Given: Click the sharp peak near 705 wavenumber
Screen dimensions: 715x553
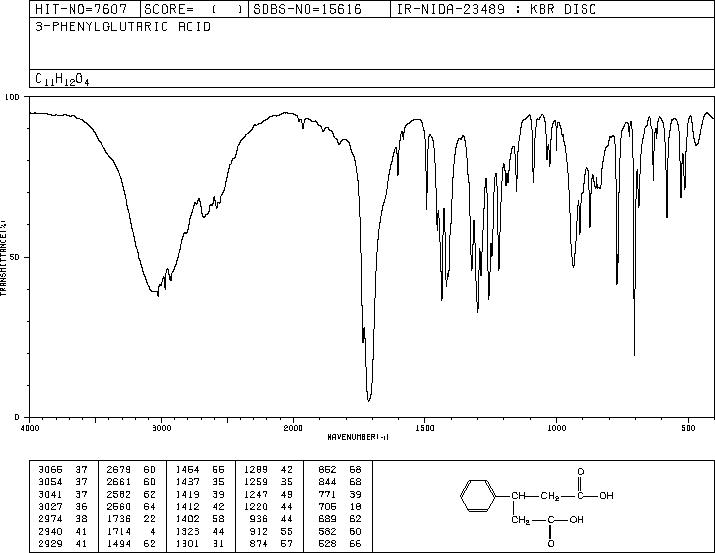Looking at the screenshot, I should tap(634, 355).
